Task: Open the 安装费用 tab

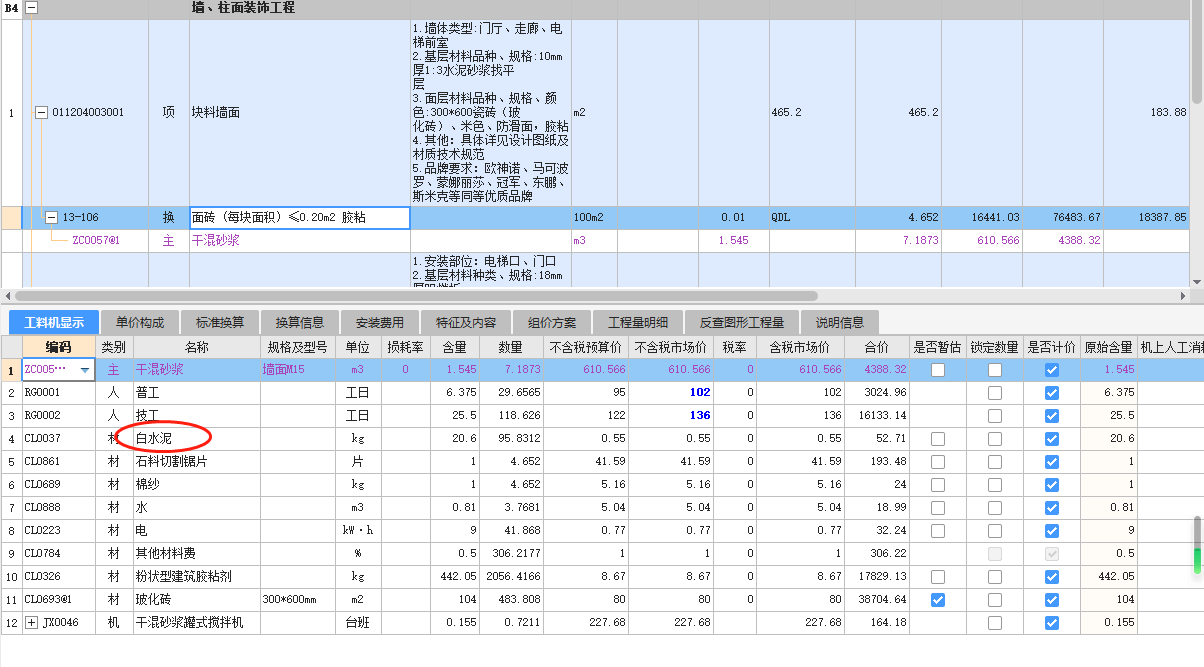Action: coord(380,322)
